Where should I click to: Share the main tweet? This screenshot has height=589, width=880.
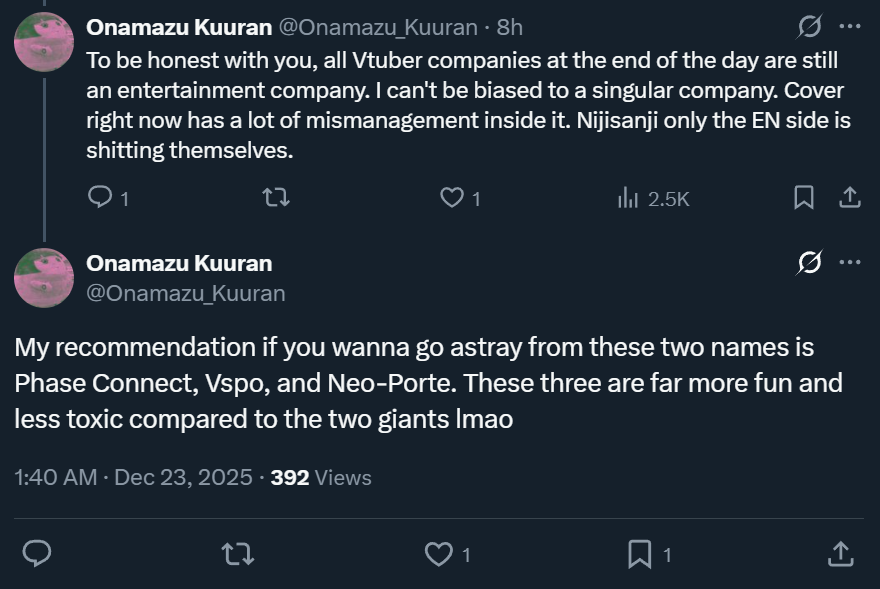[841, 552]
